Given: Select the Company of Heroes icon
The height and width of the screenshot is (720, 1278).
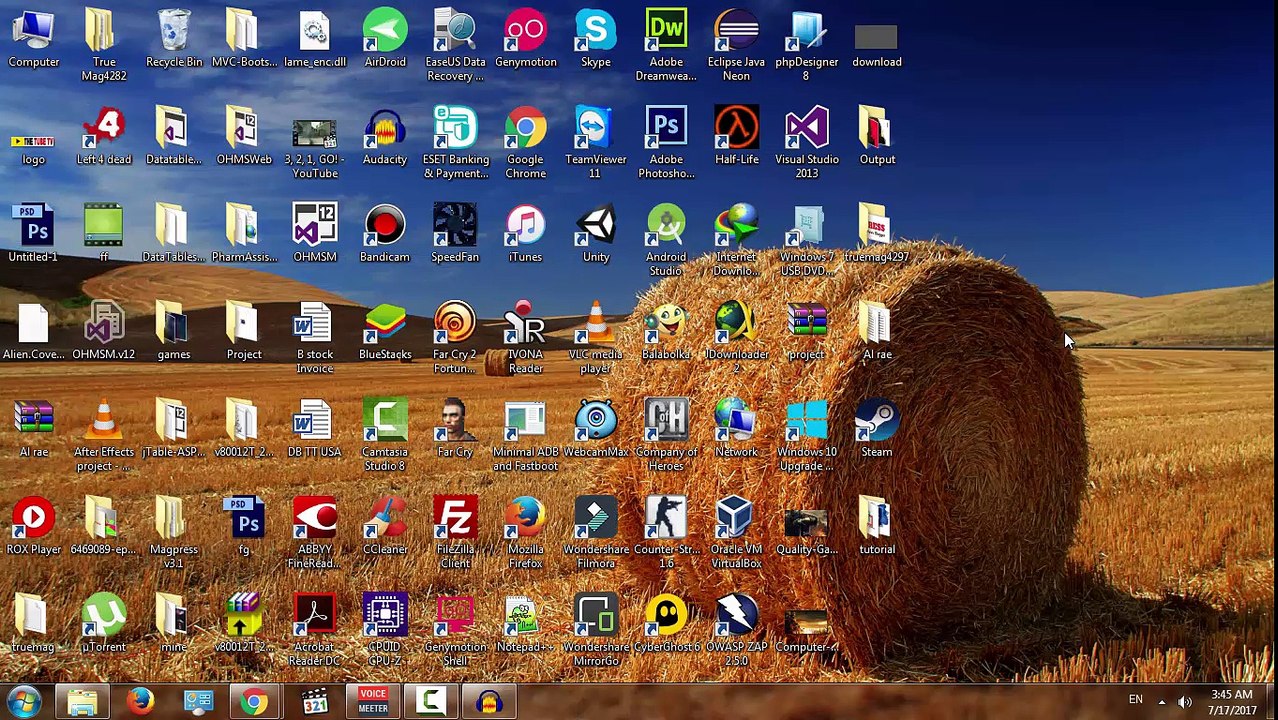Looking at the screenshot, I should 666,436.
